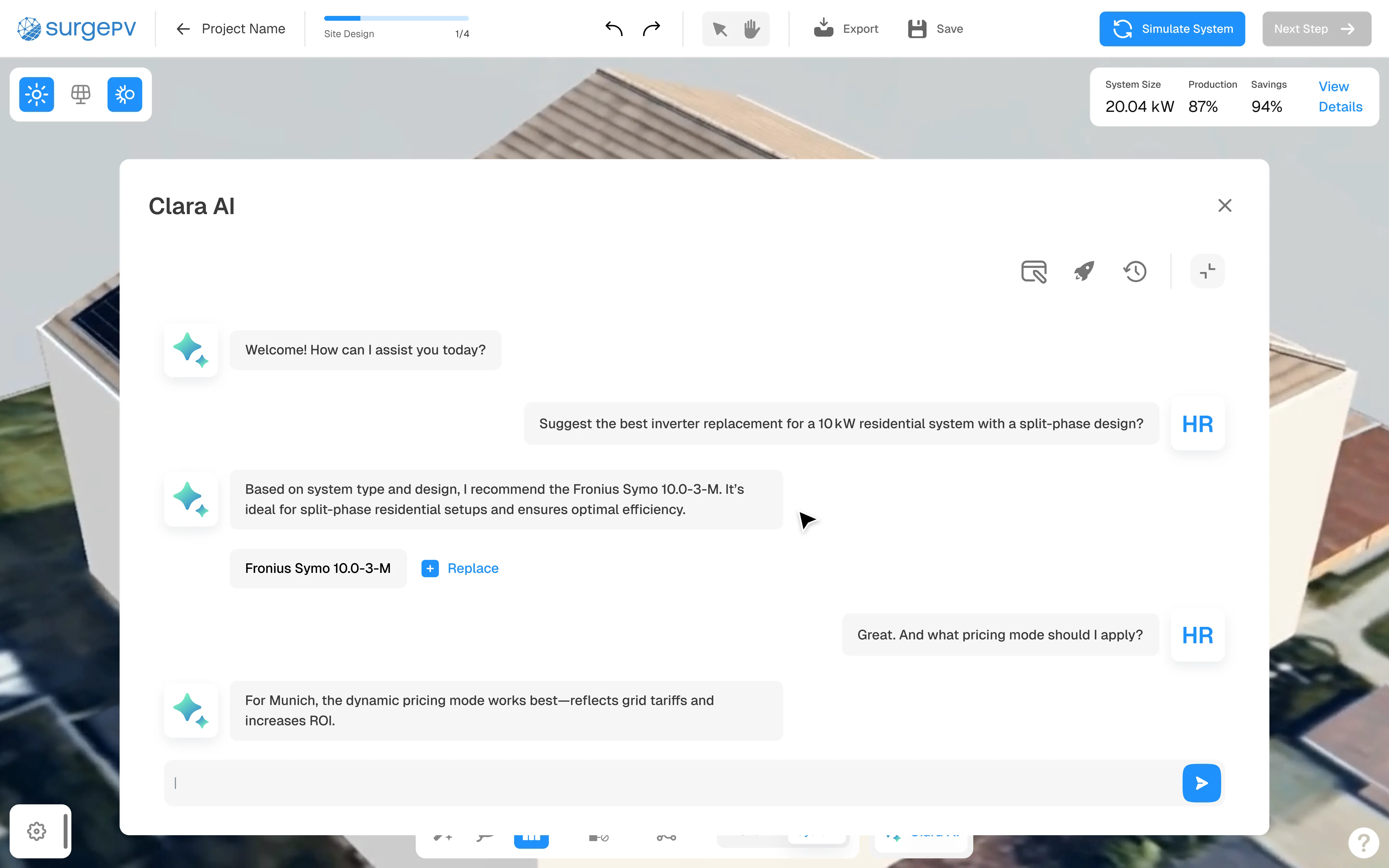The image size is (1389, 868).
Task: Click the HR avatar next to pricing question
Action: 1197,635
